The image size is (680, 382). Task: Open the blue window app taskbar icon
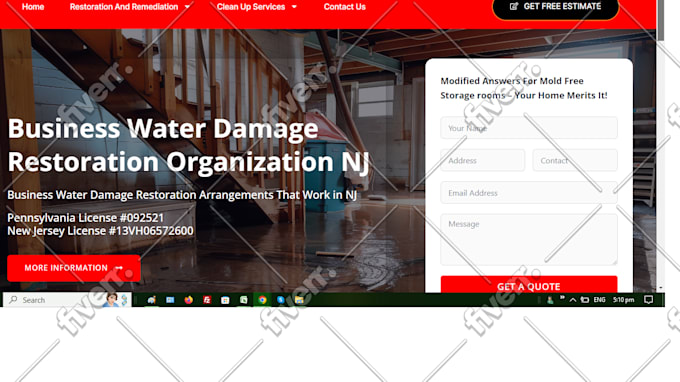(x=170, y=300)
